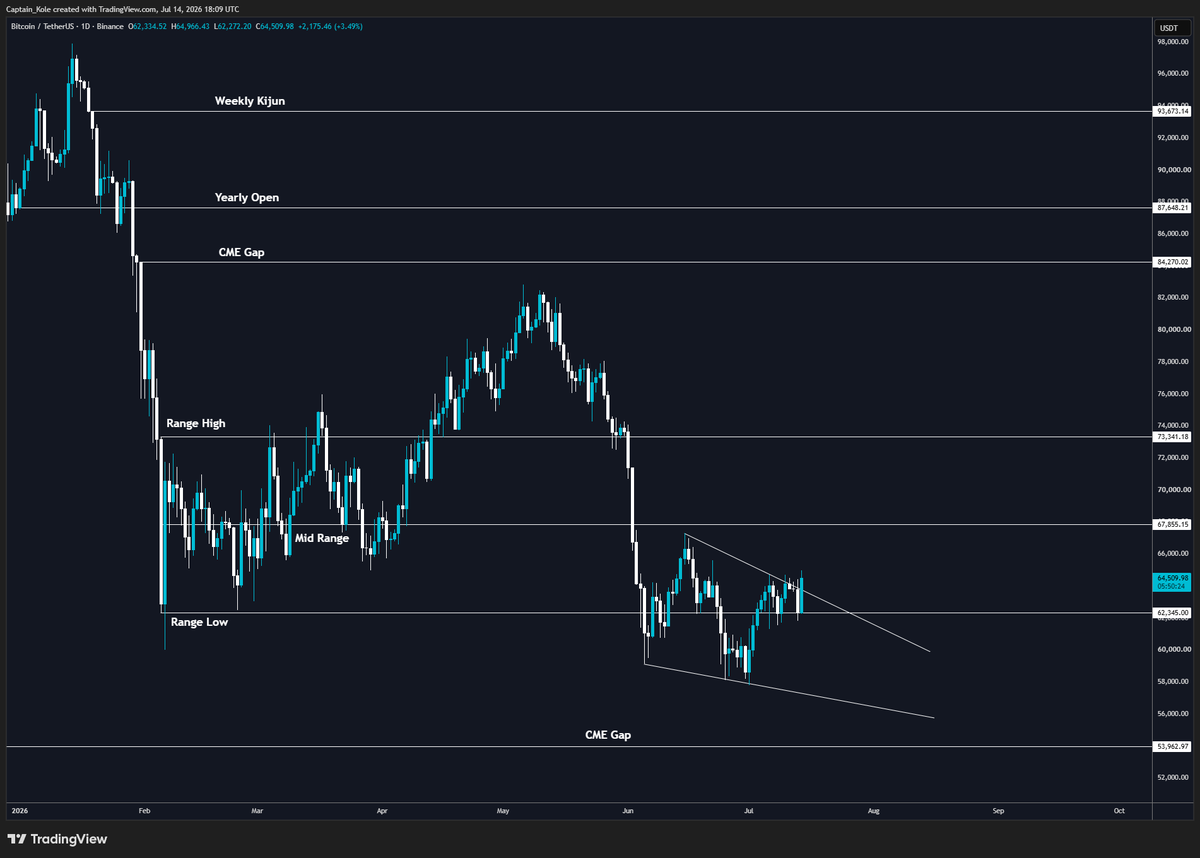This screenshot has height=858, width=1200.
Task: Click the 98,000.00 price axis label
Action: pyautogui.click(x=1172, y=42)
